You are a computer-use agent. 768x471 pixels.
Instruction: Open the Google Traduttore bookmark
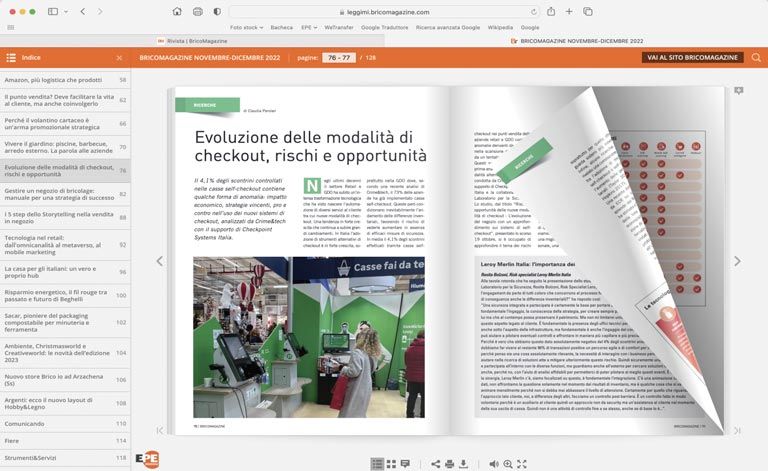click(x=384, y=27)
